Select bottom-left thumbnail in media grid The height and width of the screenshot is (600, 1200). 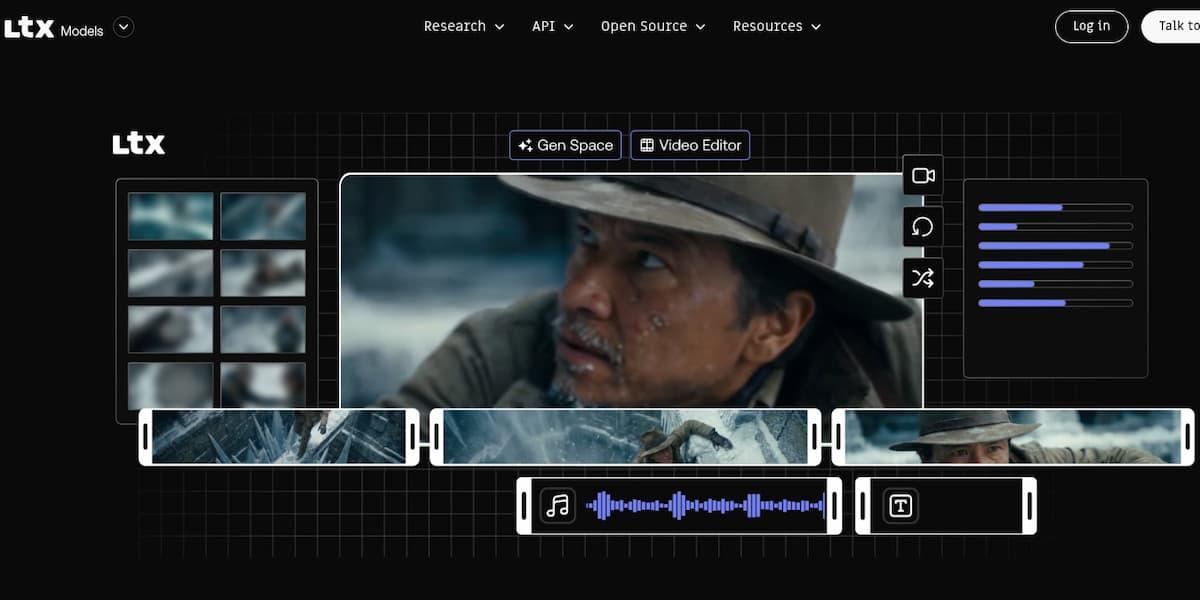[x=171, y=385]
